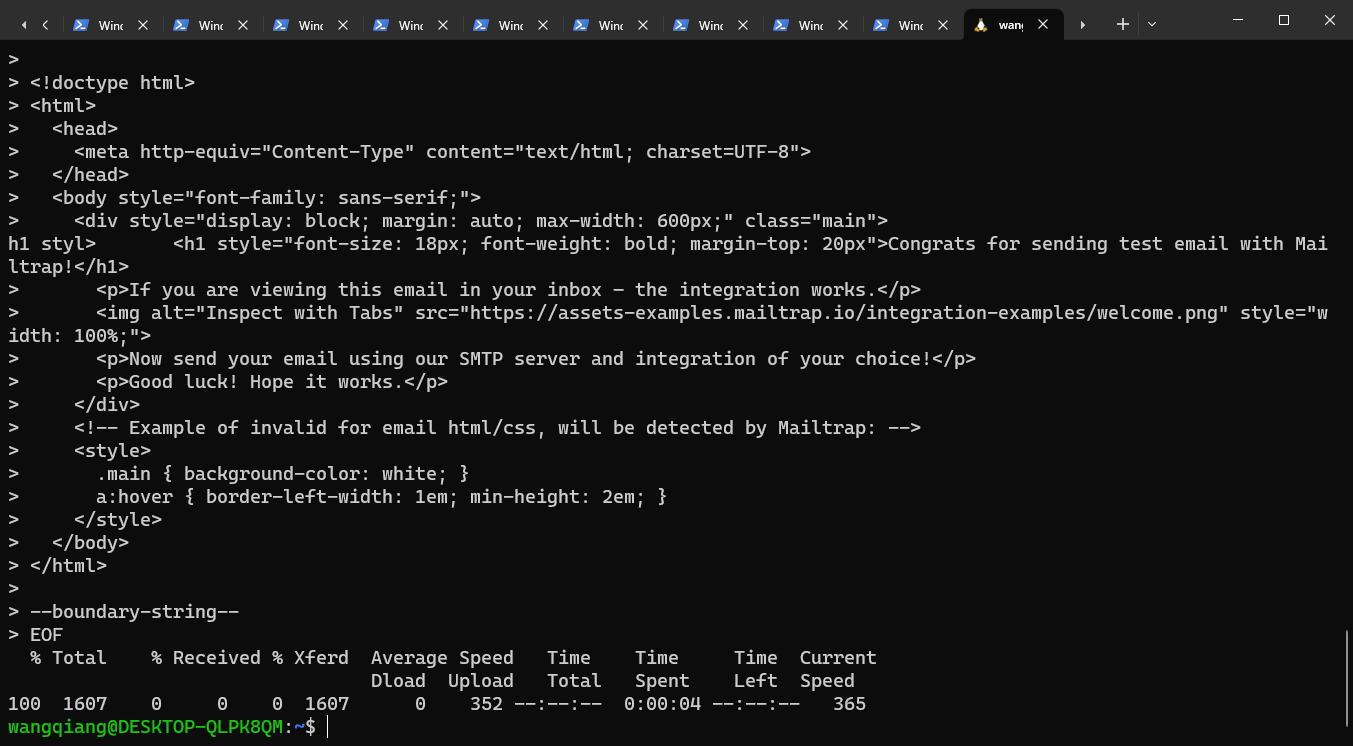Close the second Windows PowerShell tab

coord(243,25)
